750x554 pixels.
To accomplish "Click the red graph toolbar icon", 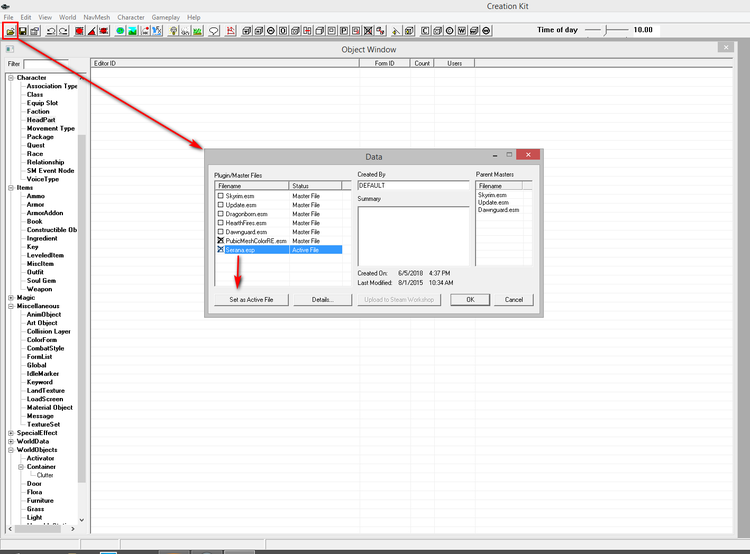I will (231, 31).
